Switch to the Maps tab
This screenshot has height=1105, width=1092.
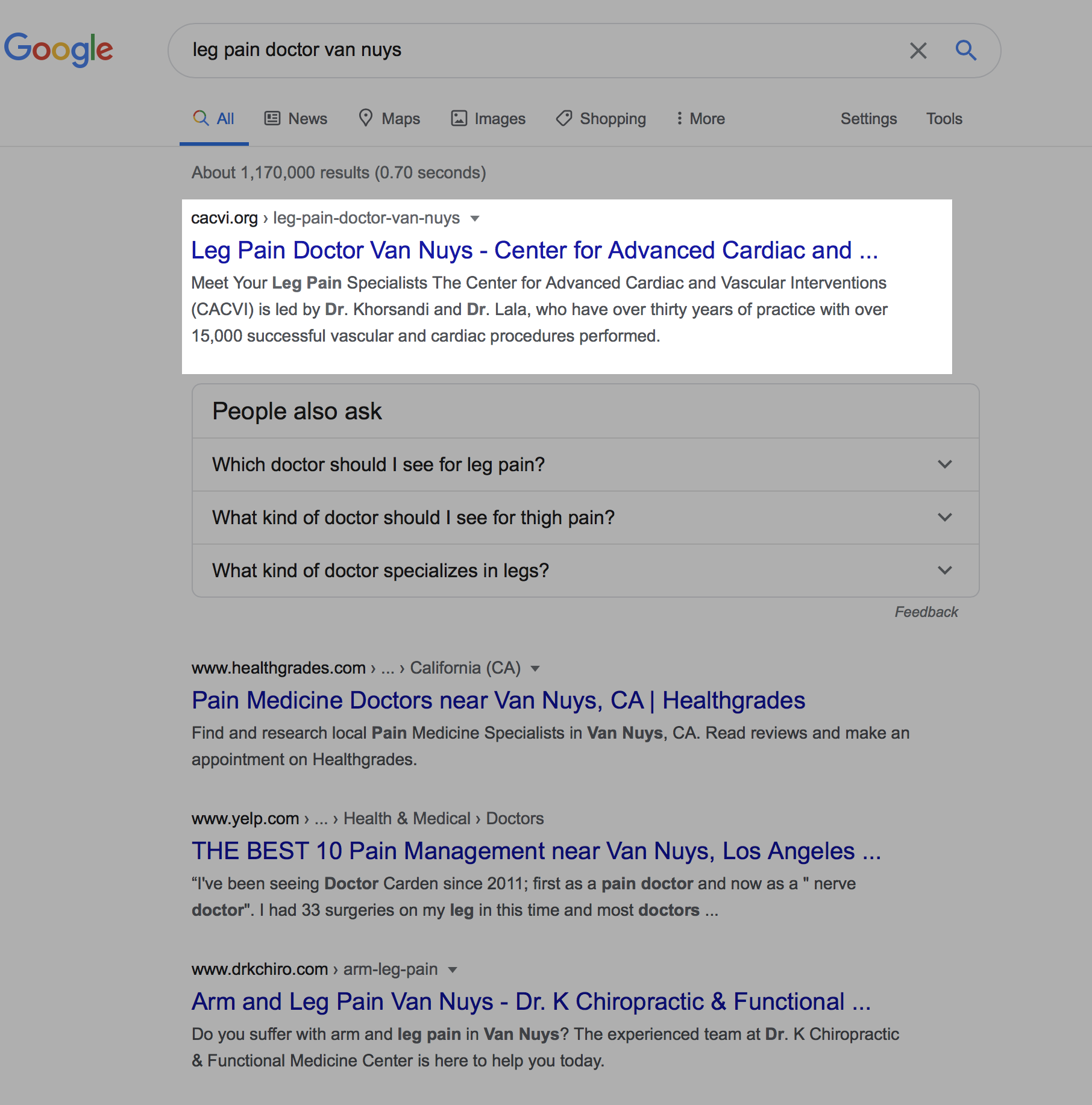[389, 119]
